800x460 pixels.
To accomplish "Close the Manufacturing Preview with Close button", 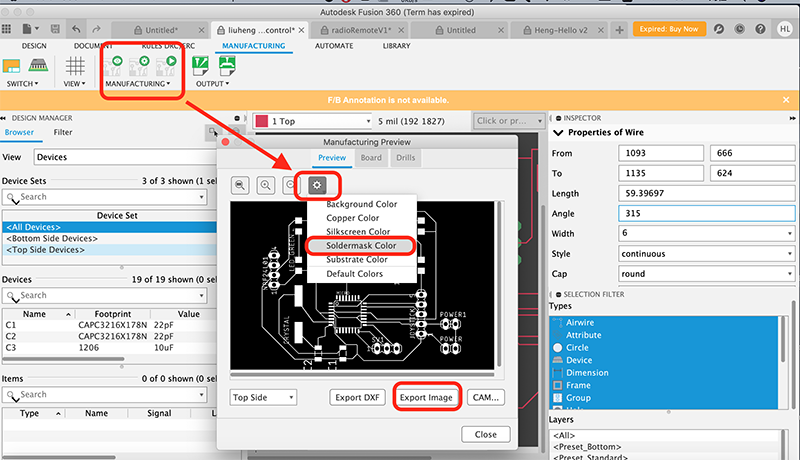I will click(486, 434).
